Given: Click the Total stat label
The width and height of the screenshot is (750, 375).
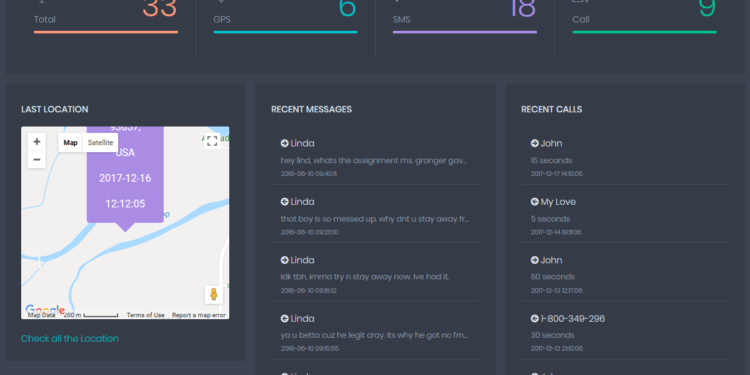Looking at the screenshot, I should (44, 20).
